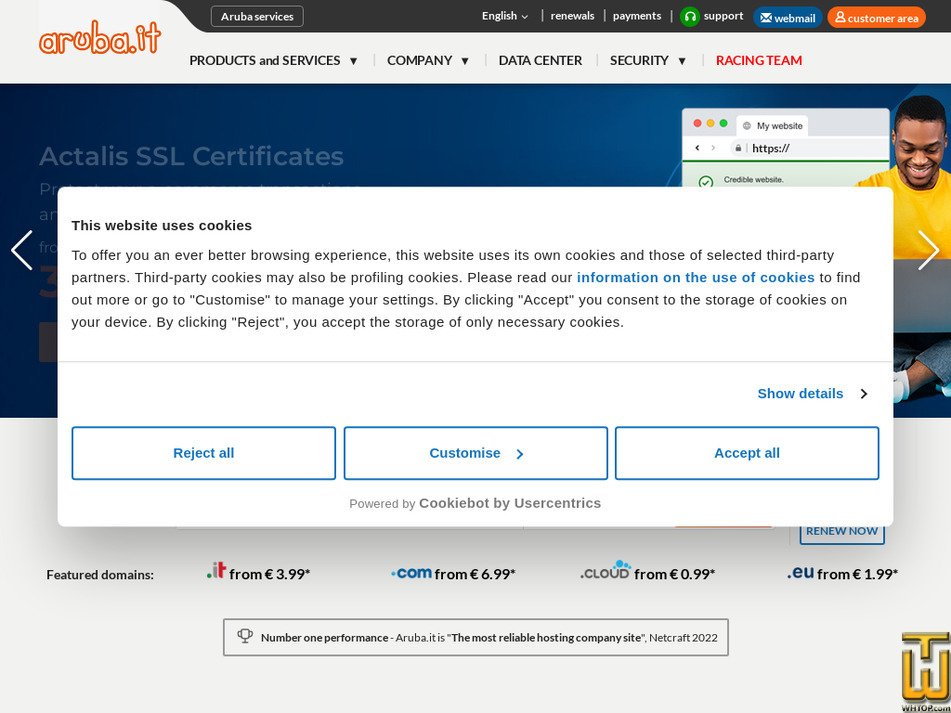951x713 pixels.
Task: Expand the Company menu
Action: click(428, 61)
